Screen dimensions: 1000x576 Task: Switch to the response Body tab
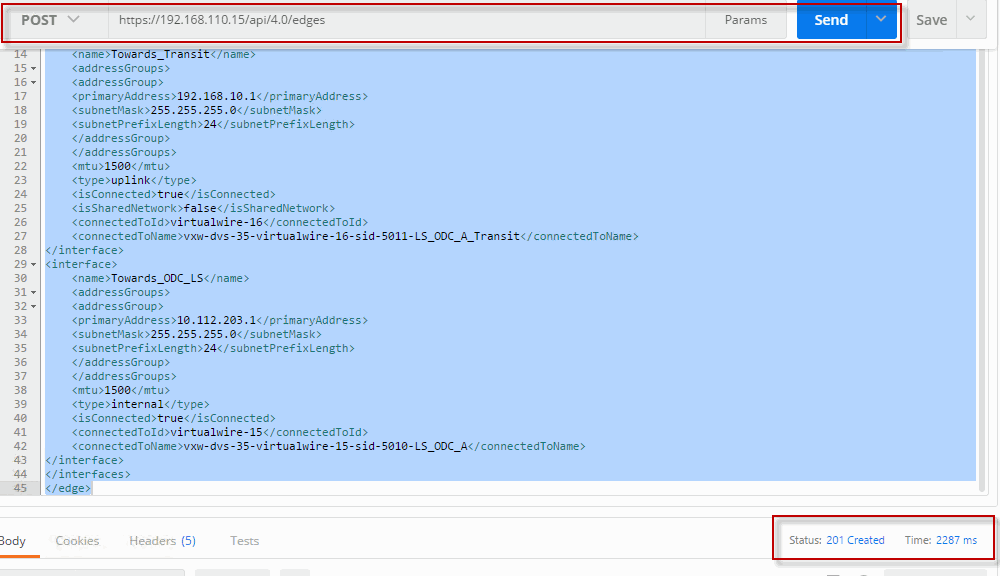[x=13, y=541]
